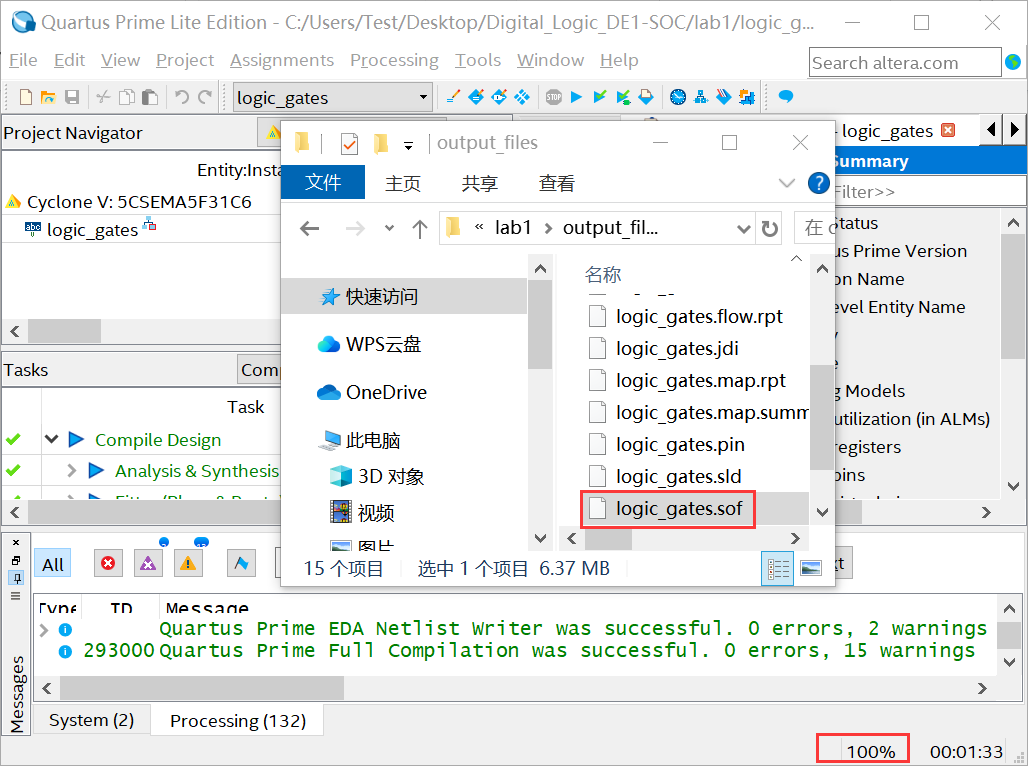The image size is (1028, 766).
Task: Switch to the Processing (132) messages tab
Action: tap(238, 721)
